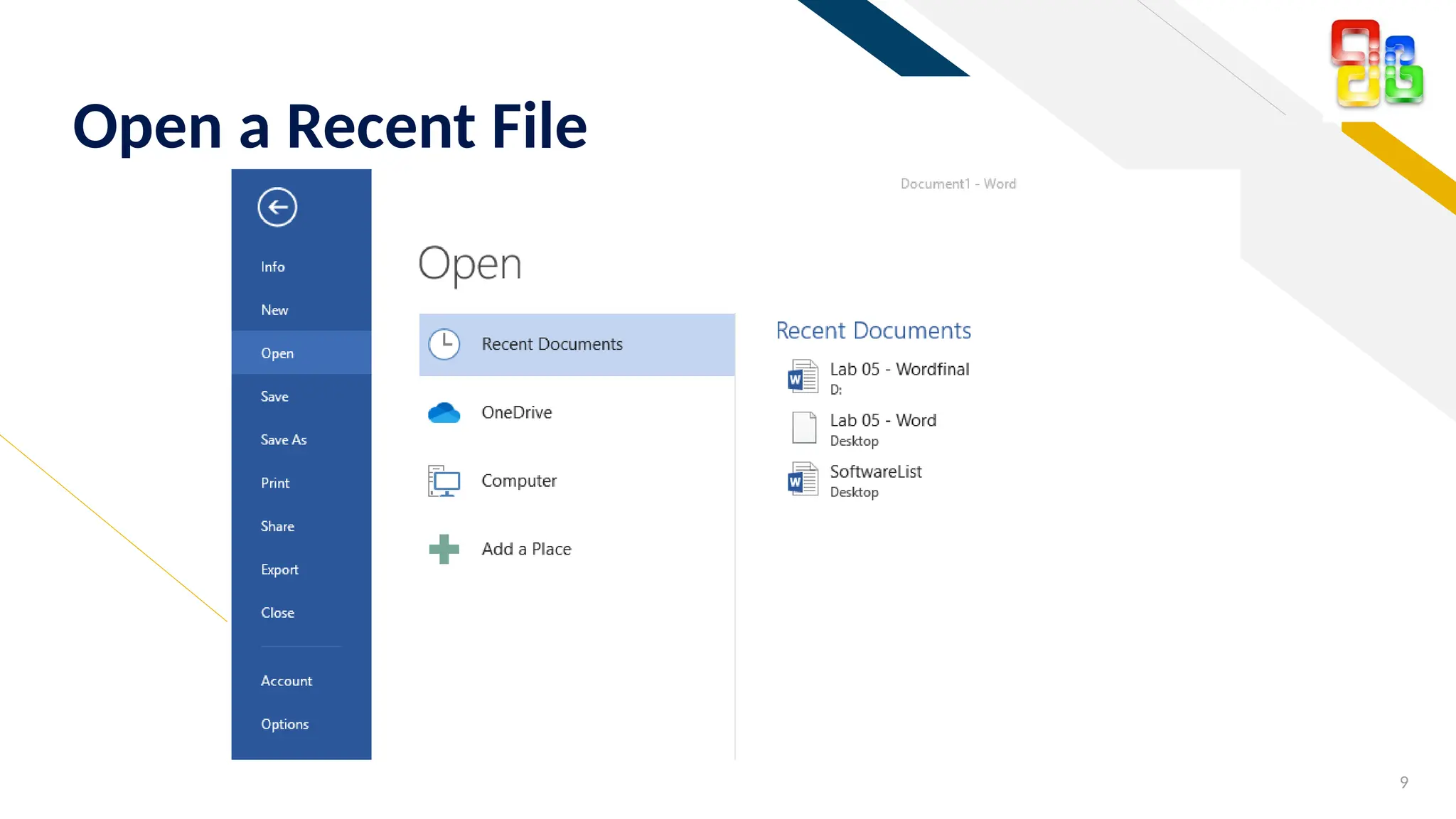Click the blank page icon beside Lab 05 - Word

point(804,428)
